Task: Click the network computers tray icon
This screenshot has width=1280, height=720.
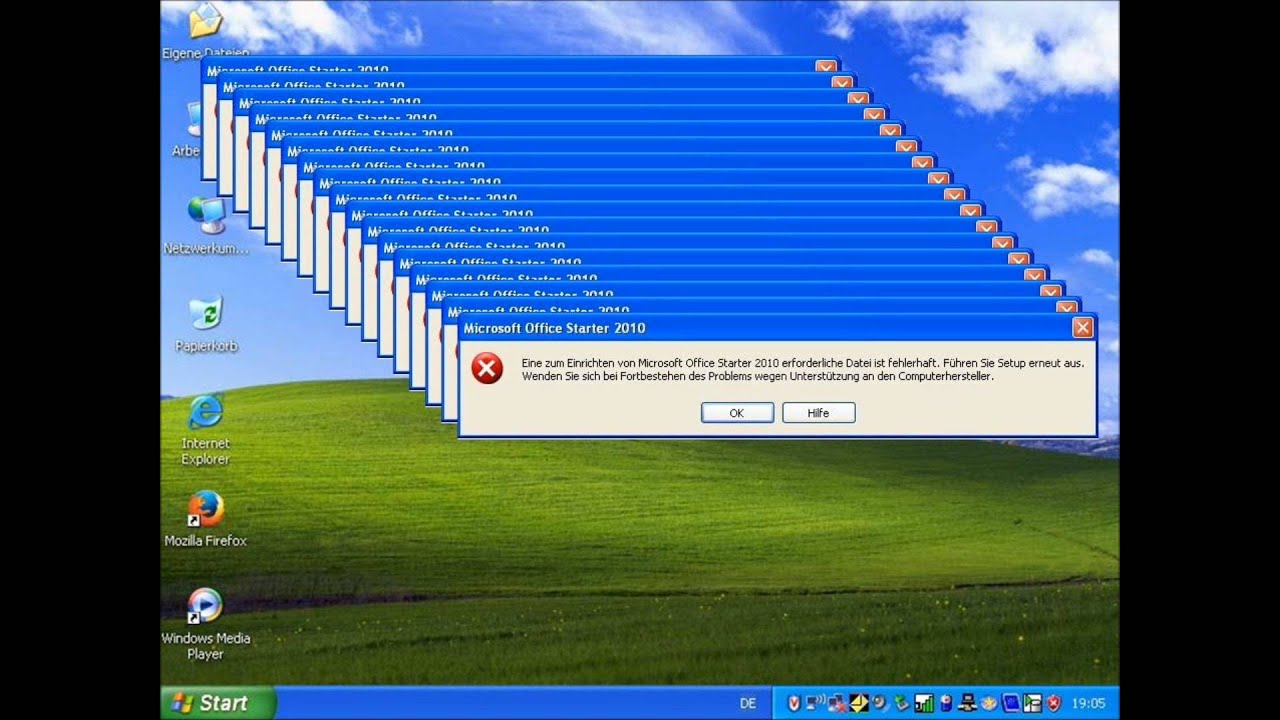Action: pos(967,703)
